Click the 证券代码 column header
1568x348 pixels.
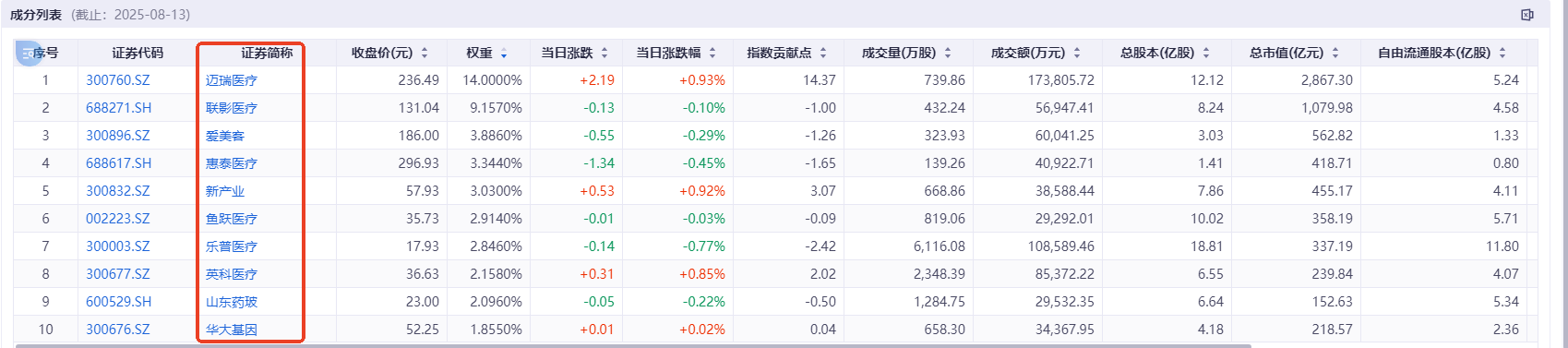[138, 54]
